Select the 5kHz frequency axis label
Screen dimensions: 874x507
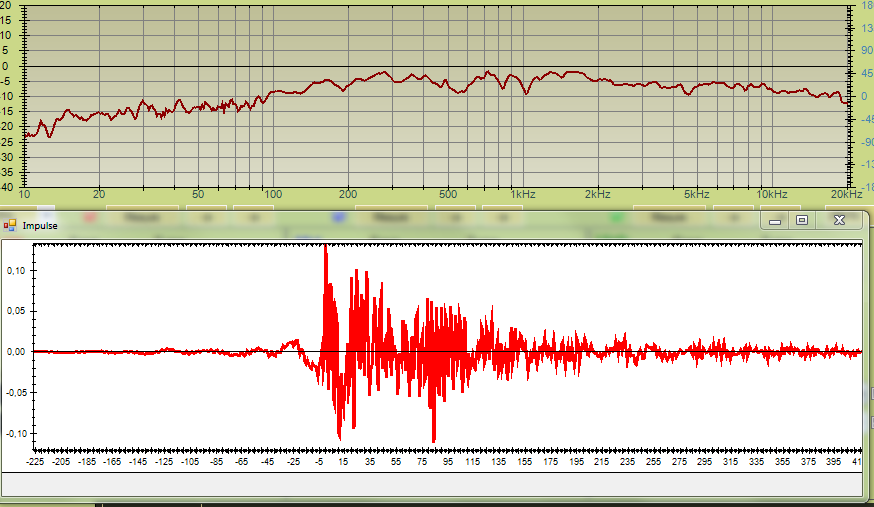(x=696, y=194)
